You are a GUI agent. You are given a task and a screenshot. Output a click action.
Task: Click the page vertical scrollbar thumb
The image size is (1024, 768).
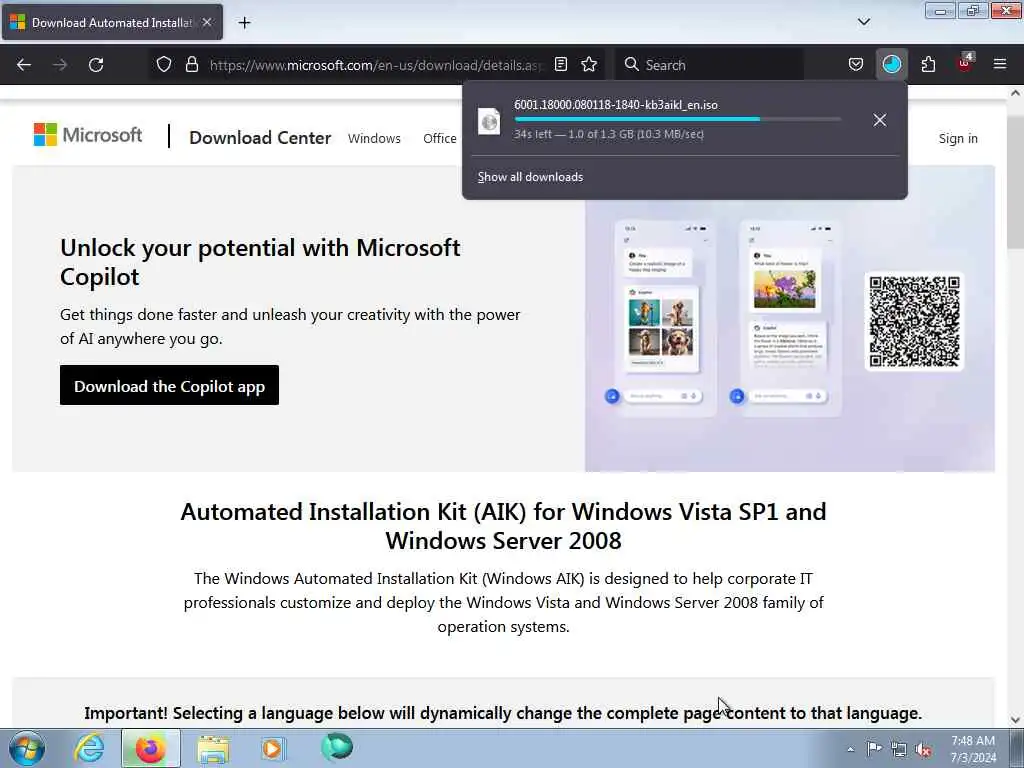point(1015,181)
